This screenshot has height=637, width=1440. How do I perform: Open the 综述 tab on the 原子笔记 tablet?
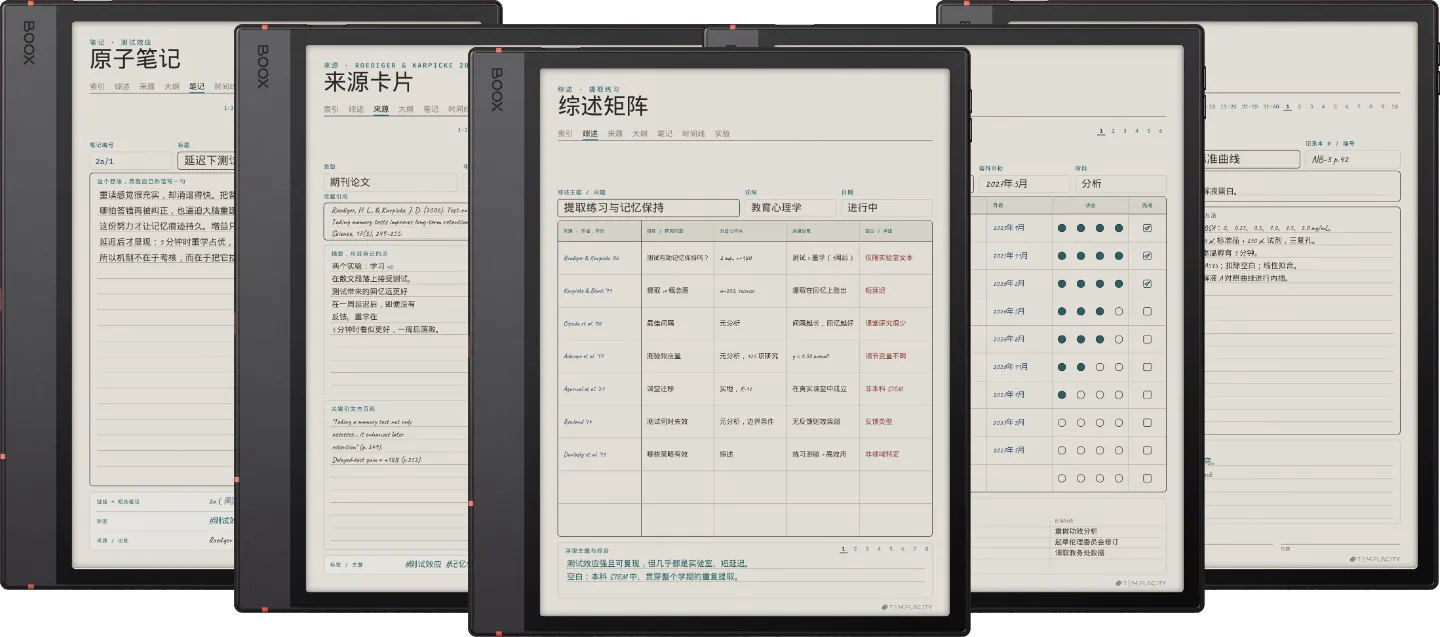click(122, 87)
